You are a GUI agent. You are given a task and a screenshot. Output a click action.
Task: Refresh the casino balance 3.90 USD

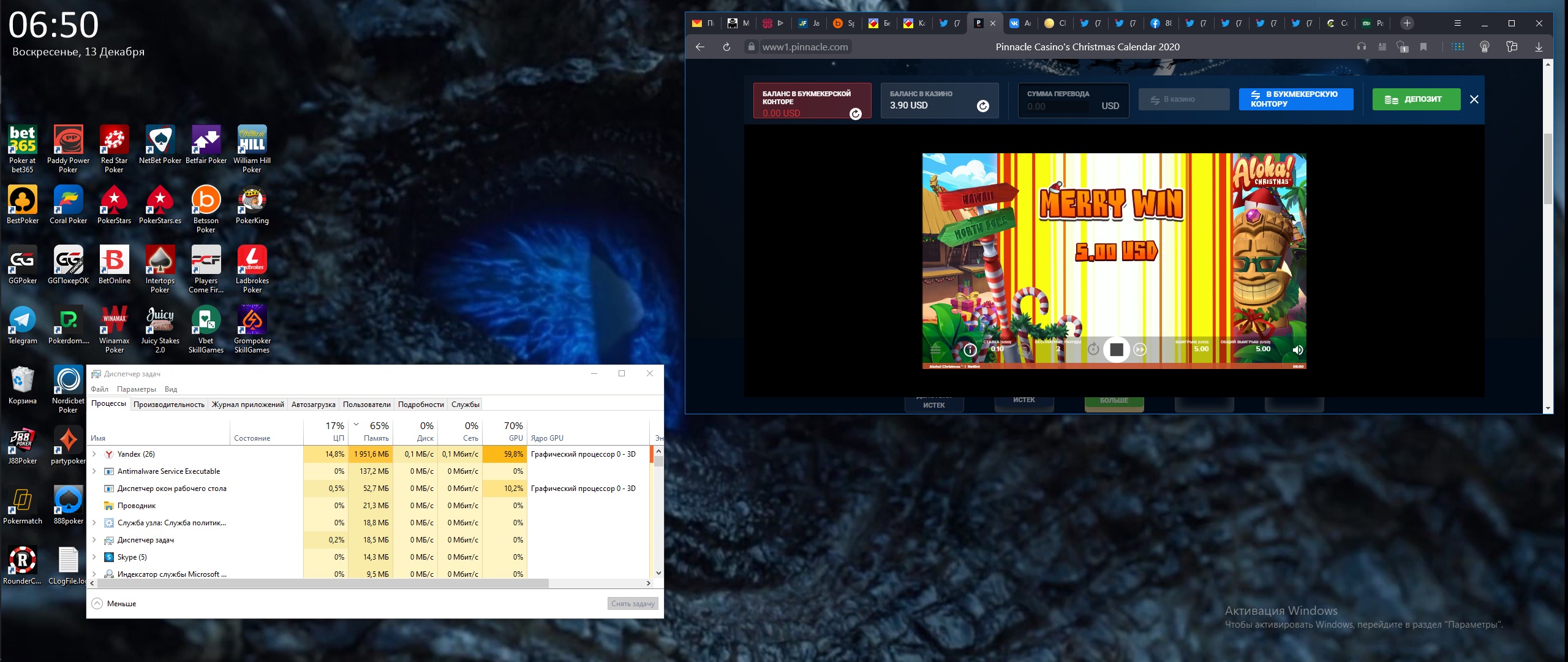tap(982, 106)
